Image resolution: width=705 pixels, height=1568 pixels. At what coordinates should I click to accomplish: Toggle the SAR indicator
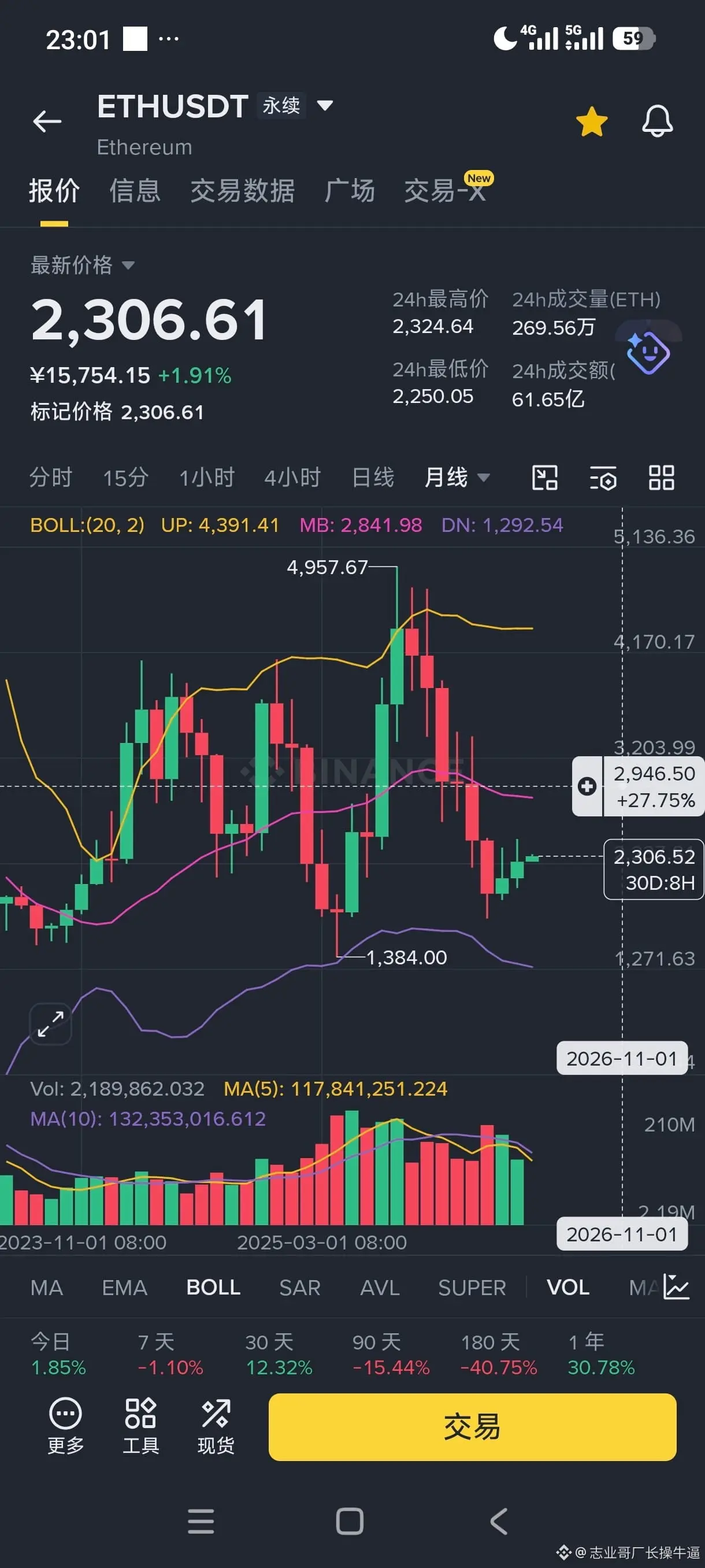tap(299, 1288)
